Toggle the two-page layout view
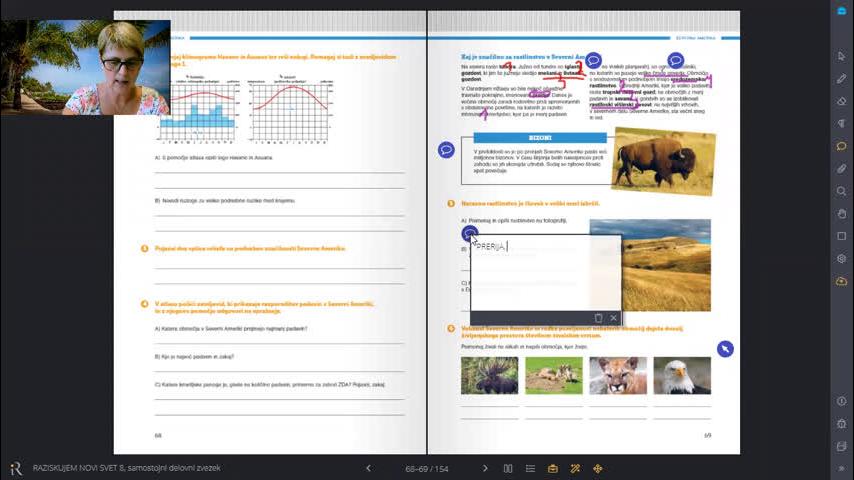 (x=508, y=468)
